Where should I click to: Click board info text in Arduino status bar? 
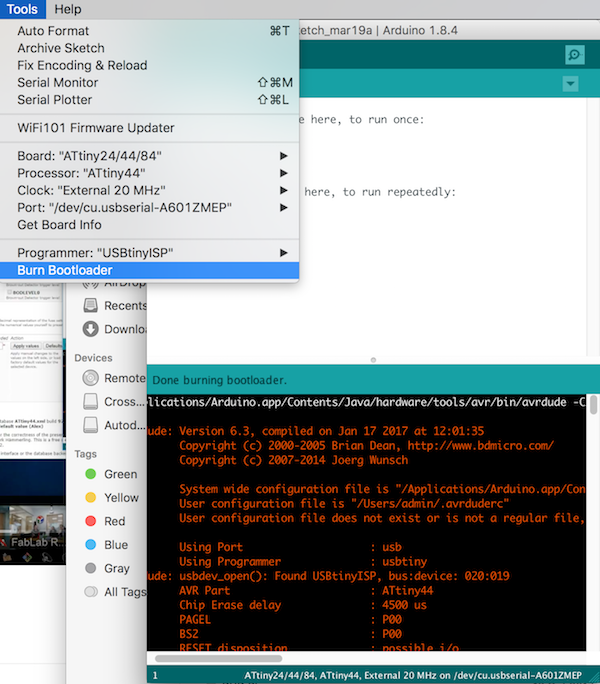click(x=413, y=675)
